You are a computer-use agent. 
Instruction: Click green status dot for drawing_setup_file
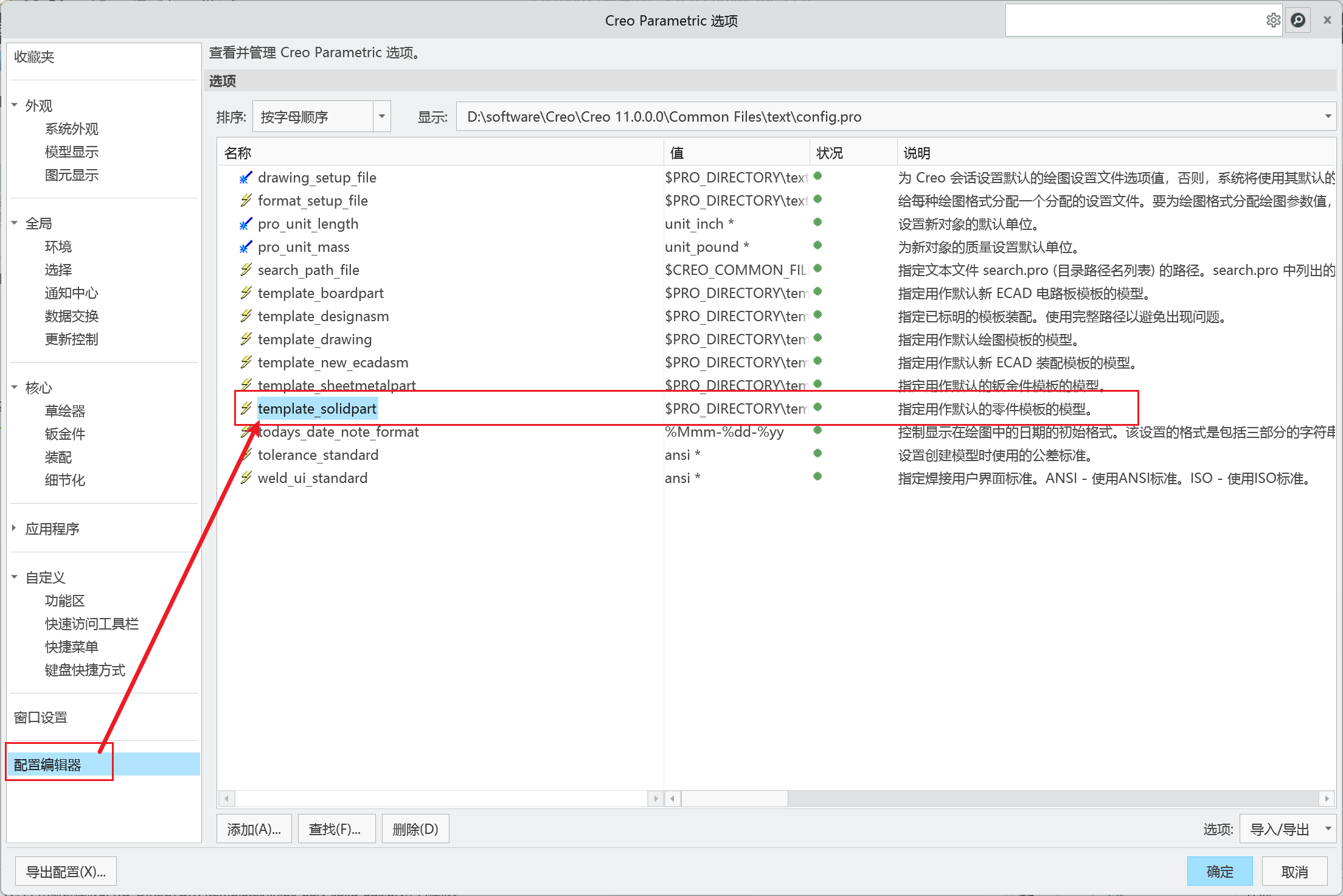coord(818,176)
